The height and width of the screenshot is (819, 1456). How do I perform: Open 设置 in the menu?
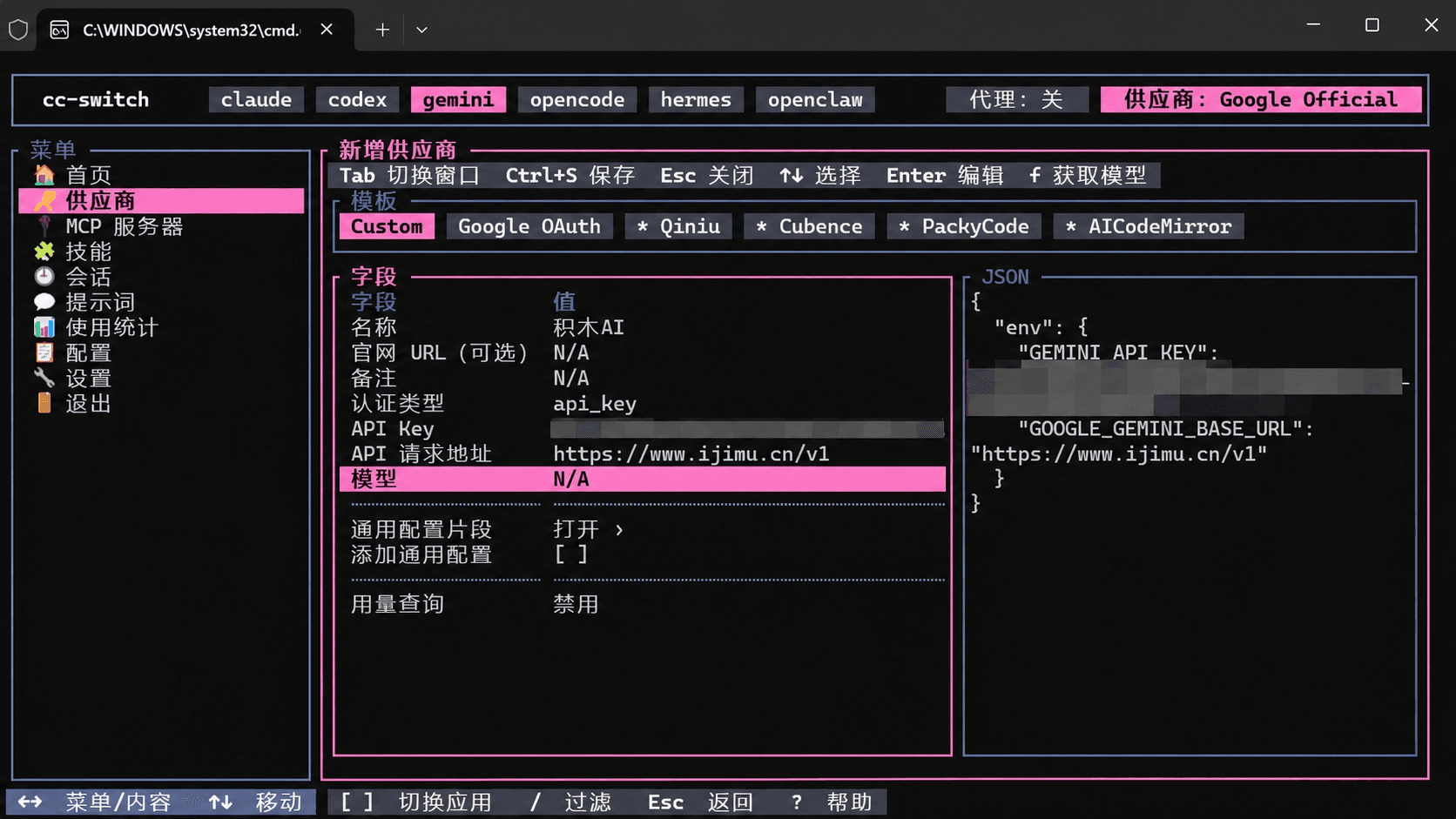88,378
